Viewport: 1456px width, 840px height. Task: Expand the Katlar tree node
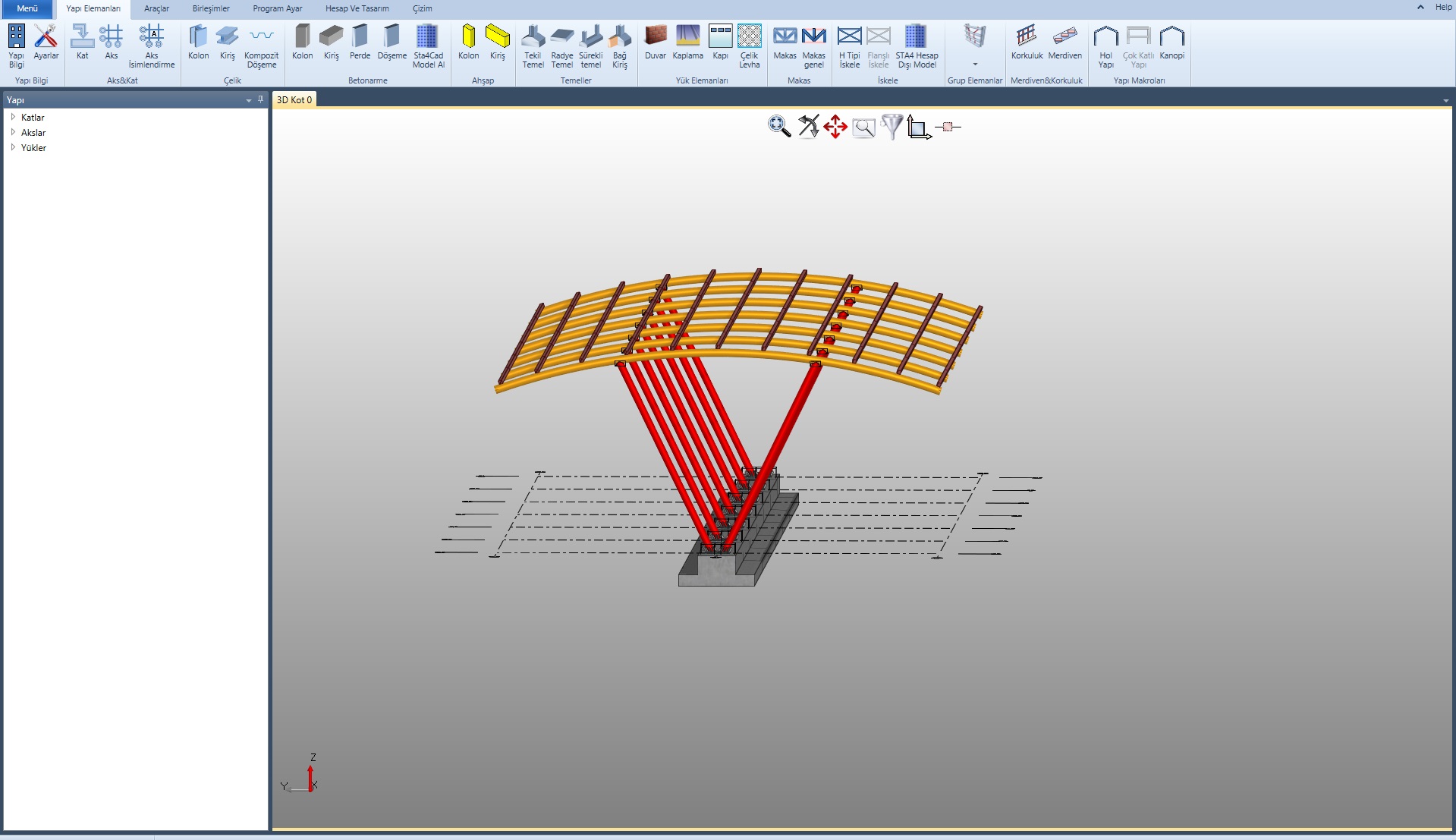point(13,117)
